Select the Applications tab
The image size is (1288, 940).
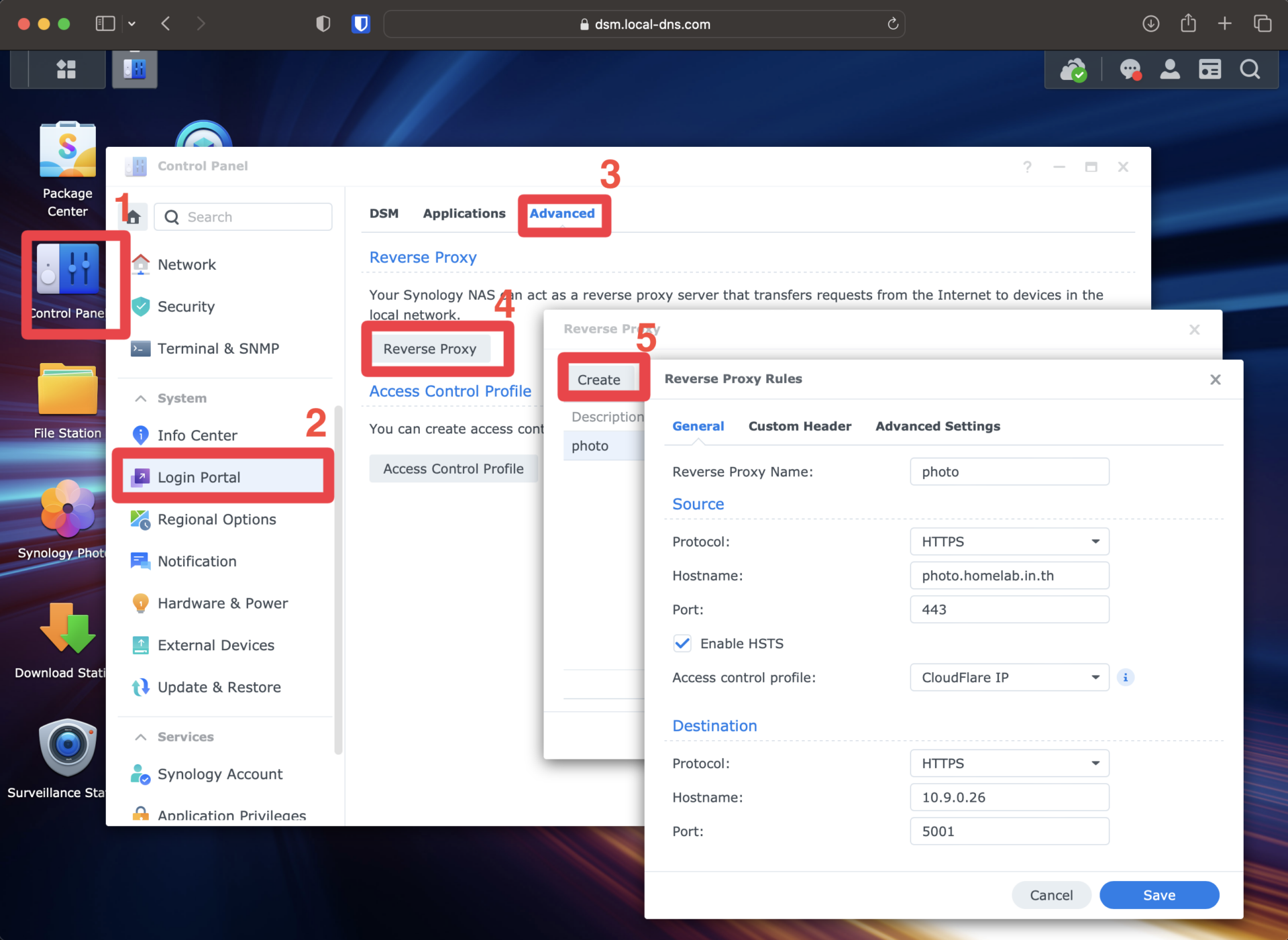(464, 213)
